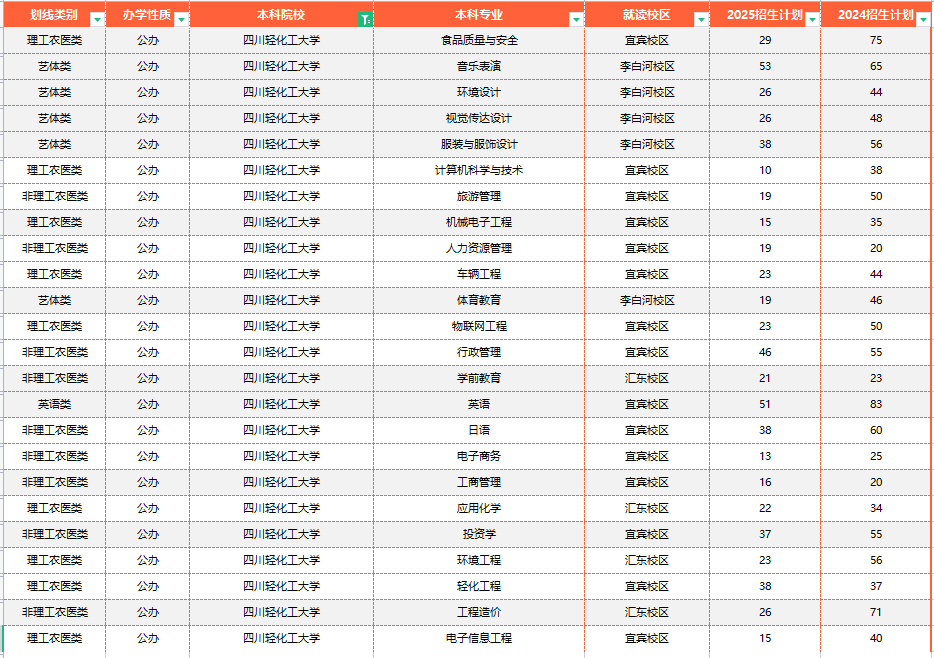Viewport: 934px width, 658px height.
Task: Select the 就读校区 header cell
Action: coord(647,15)
